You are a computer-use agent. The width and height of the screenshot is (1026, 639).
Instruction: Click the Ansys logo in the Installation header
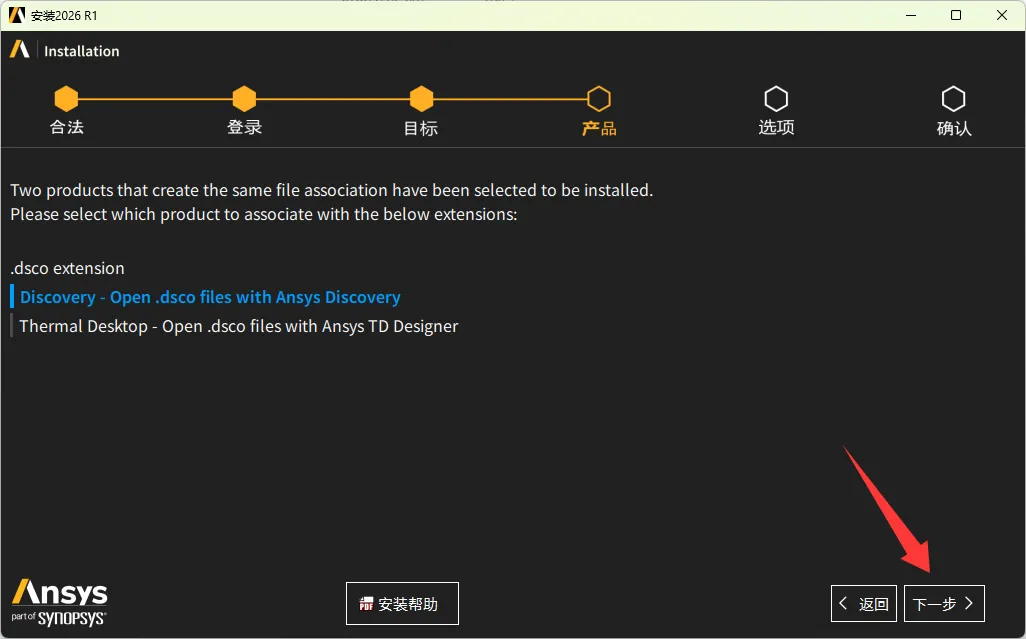(20, 50)
